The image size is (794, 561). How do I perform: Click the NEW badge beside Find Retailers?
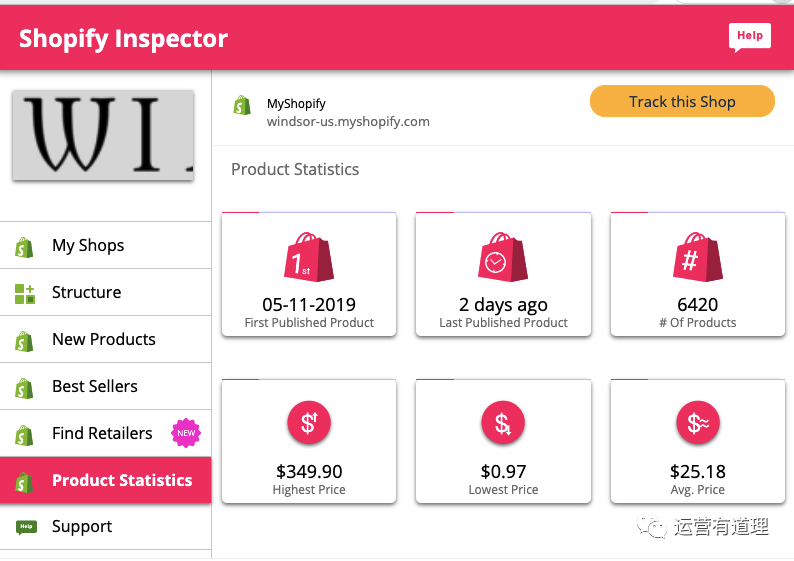(186, 432)
